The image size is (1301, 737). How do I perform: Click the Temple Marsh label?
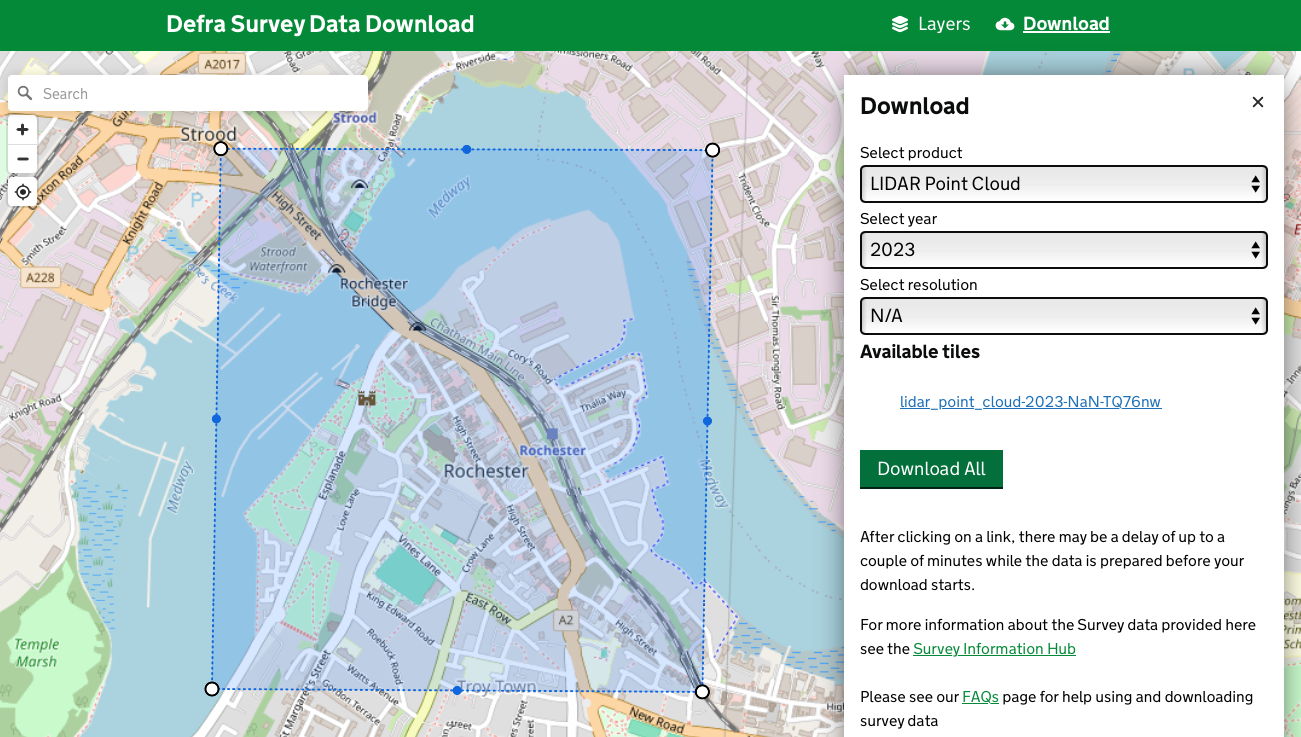[x=37, y=653]
